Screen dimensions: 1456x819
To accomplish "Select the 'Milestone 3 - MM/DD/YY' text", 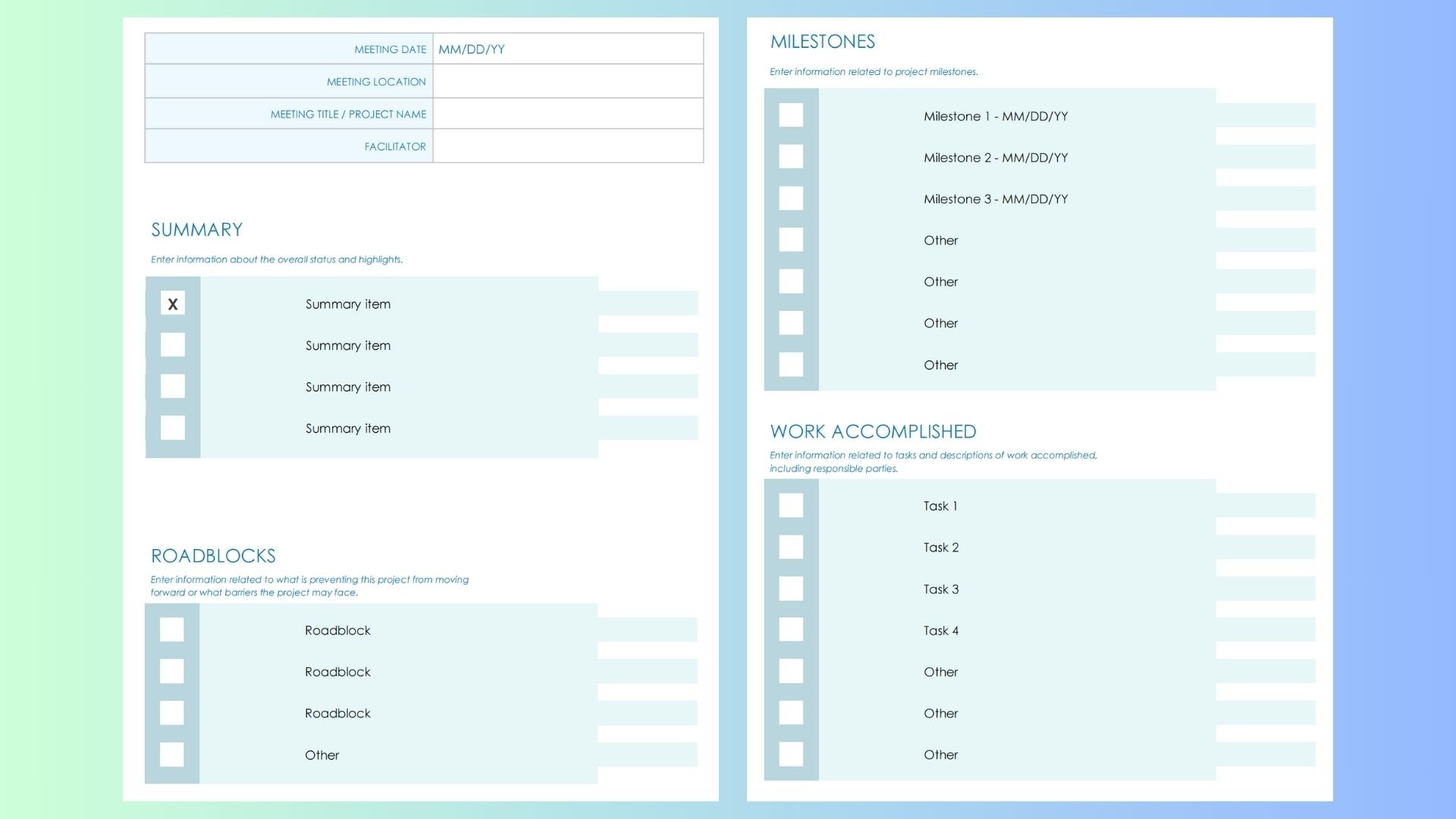I will [996, 199].
